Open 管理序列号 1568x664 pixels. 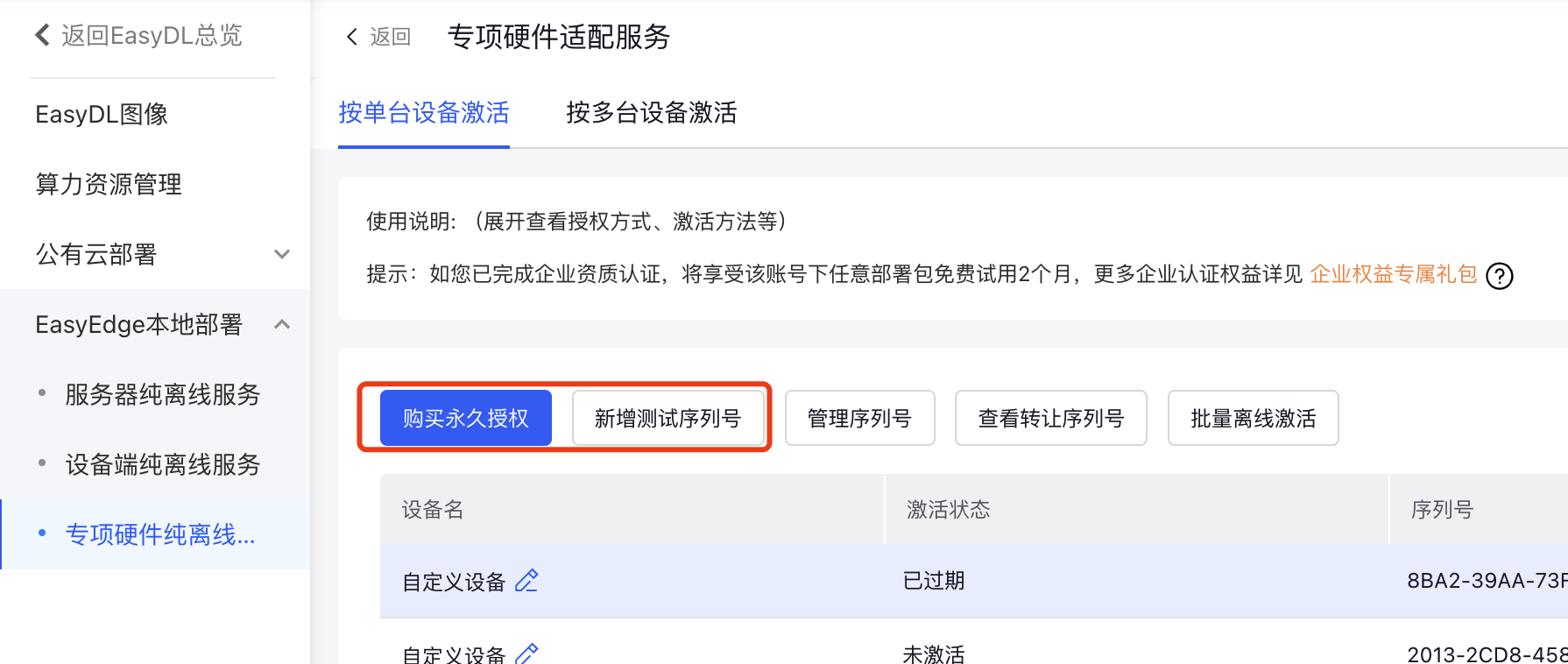coord(860,418)
